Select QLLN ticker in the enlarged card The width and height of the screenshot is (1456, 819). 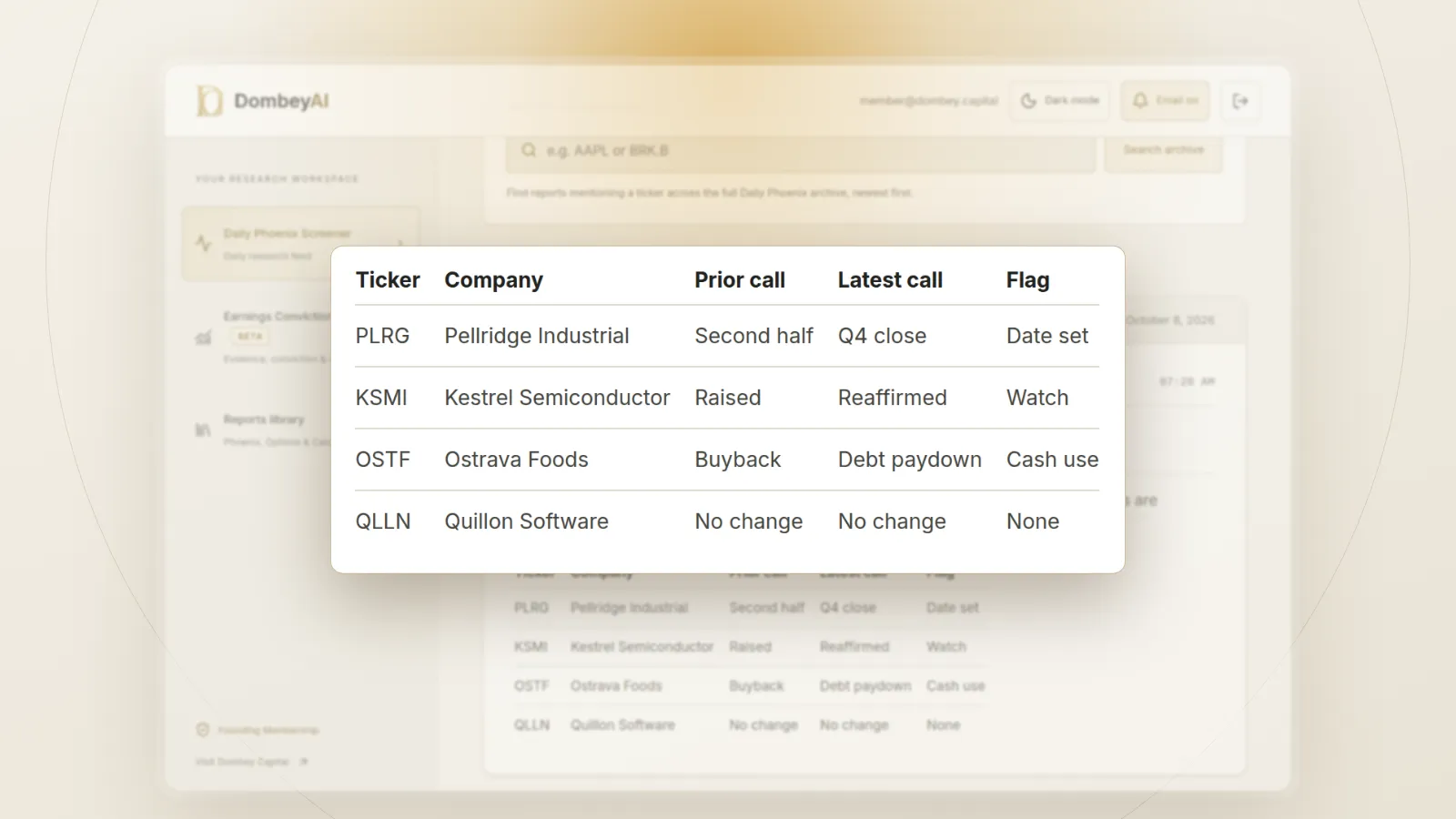click(x=383, y=521)
